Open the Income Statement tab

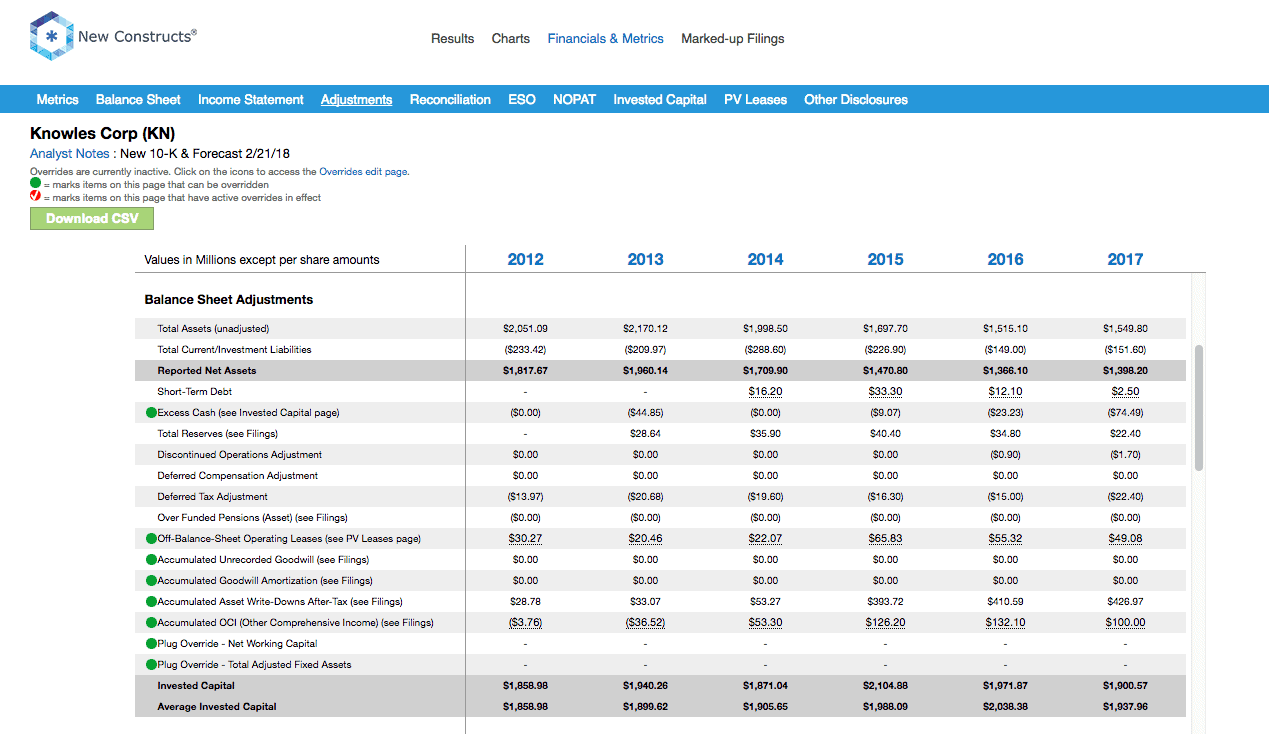[251, 100]
